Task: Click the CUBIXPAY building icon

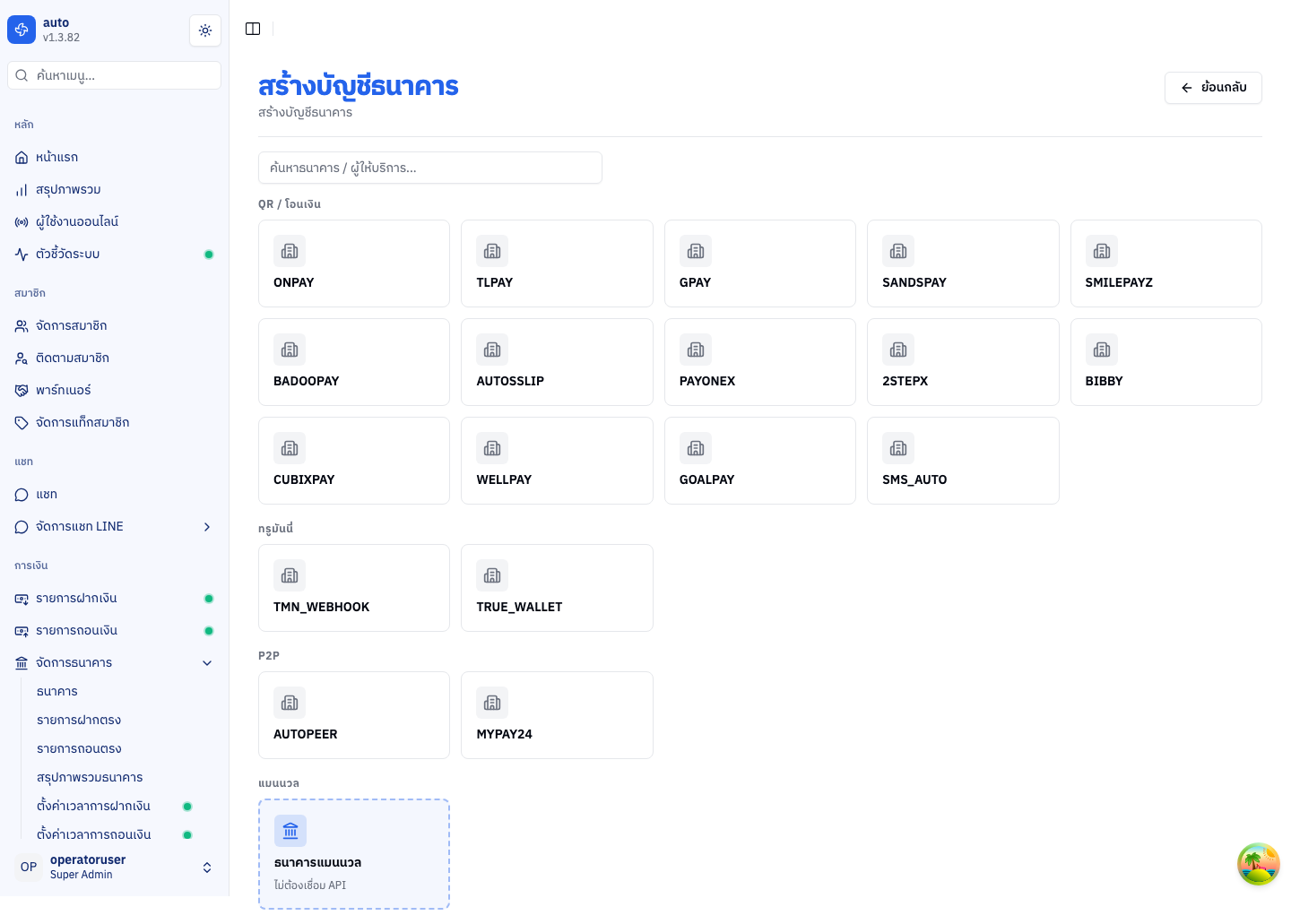Action: 290,448
